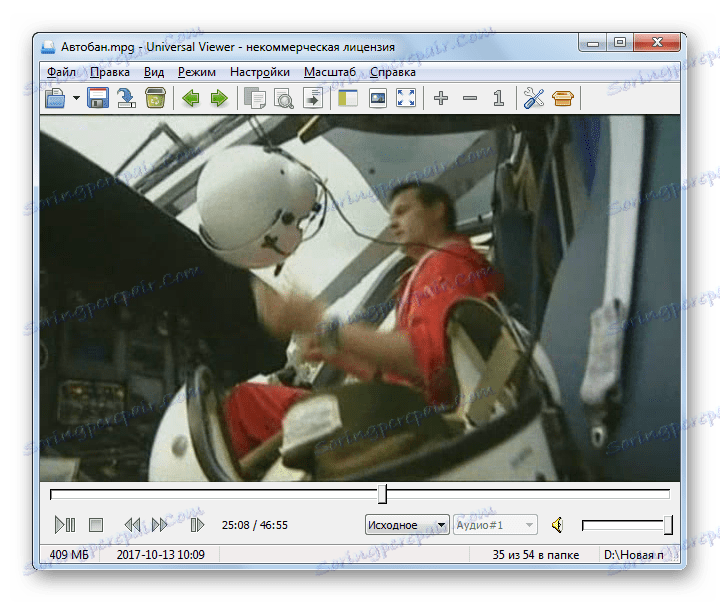The width and height of the screenshot is (720, 603).
Task: Rewind the video with double left arrows
Action: [x=132, y=524]
